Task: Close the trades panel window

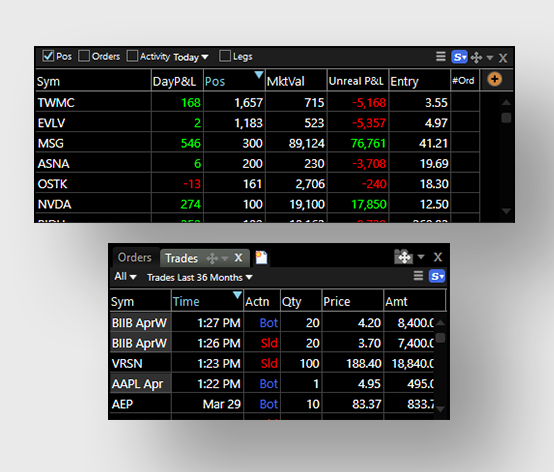Action: tap(438, 257)
